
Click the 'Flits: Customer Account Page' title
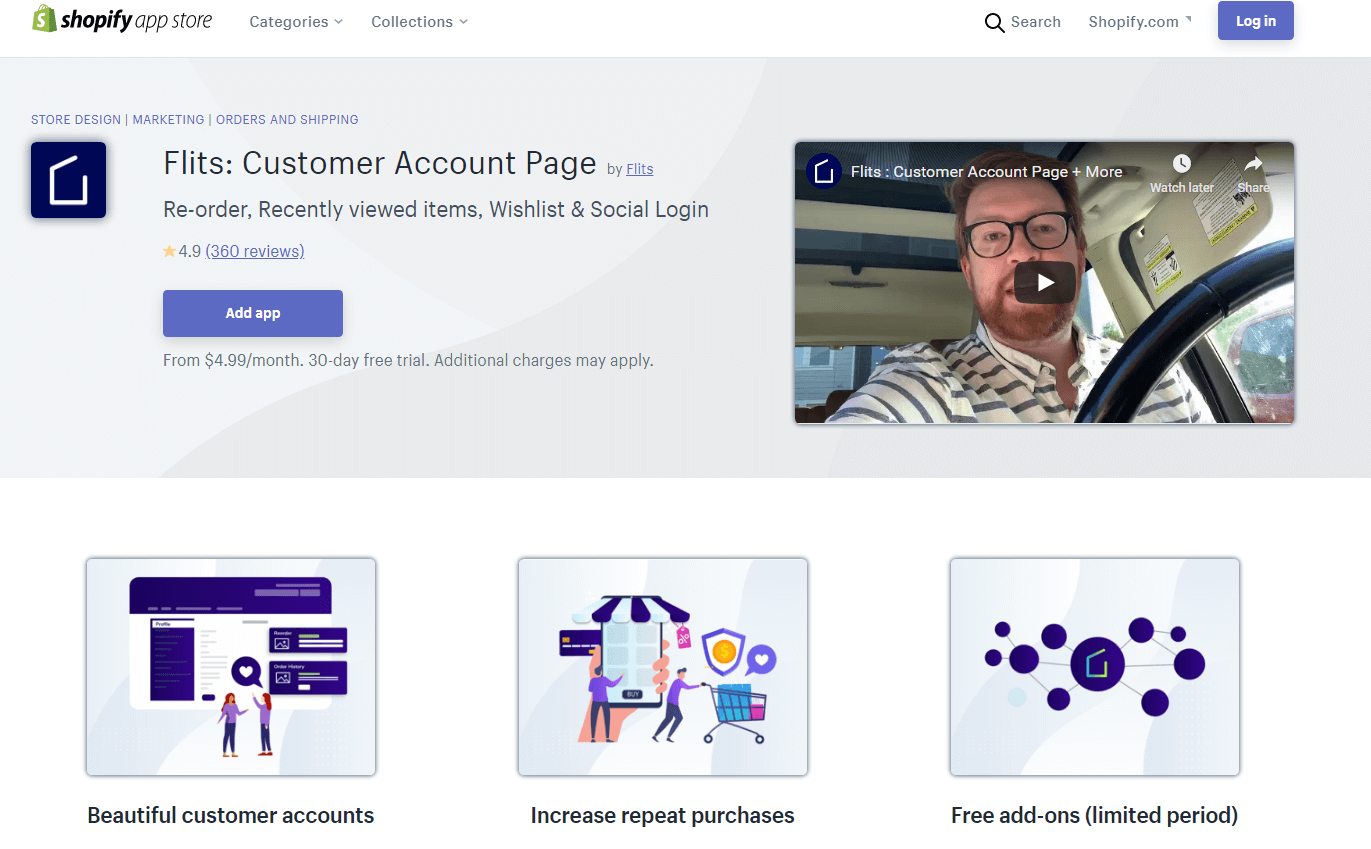380,163
